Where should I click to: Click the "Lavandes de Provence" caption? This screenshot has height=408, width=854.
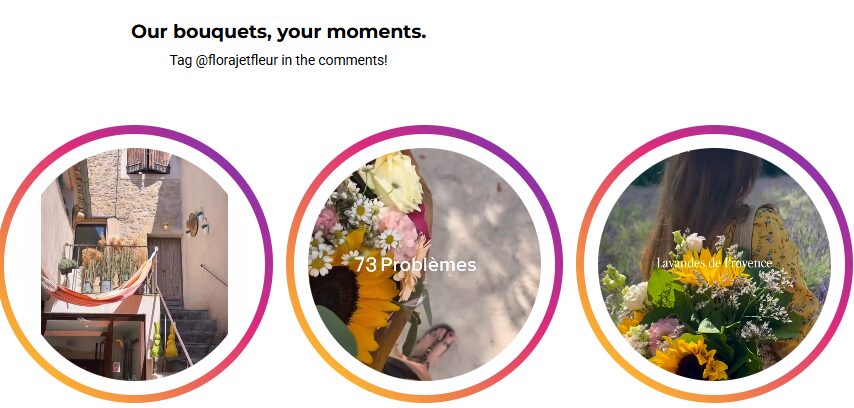coord(714,263)
